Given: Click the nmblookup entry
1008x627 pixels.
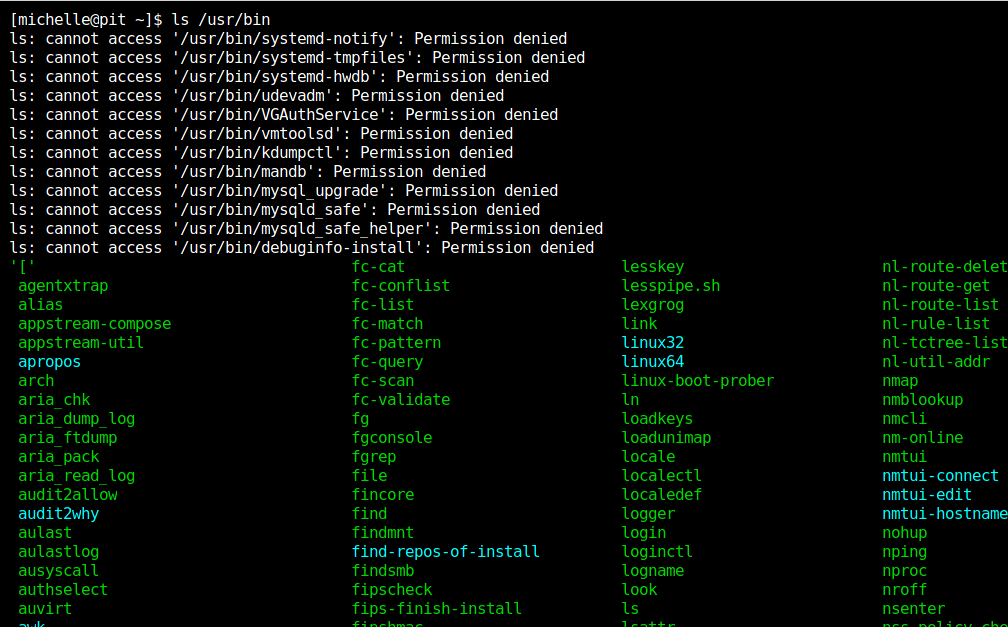Looking at the screenshot, I should [922, 400].
